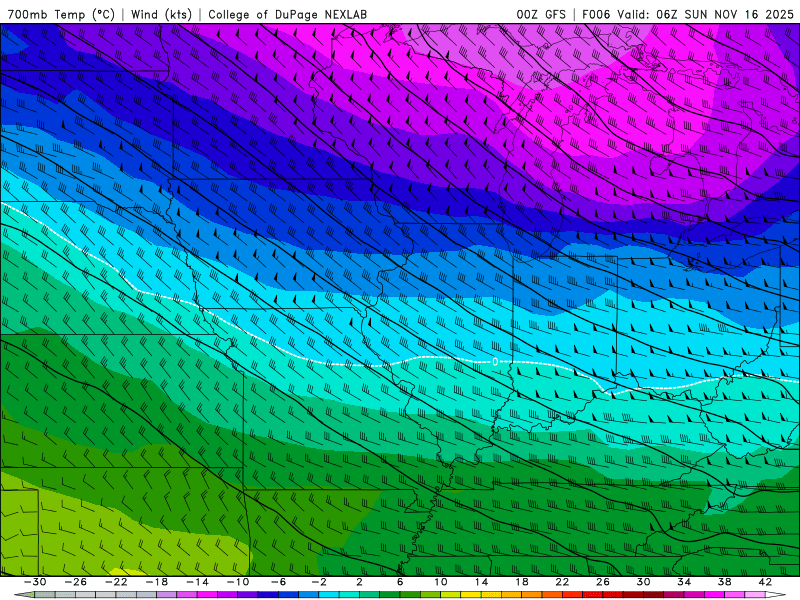Click the '42' colorbar label

point(765,582)
